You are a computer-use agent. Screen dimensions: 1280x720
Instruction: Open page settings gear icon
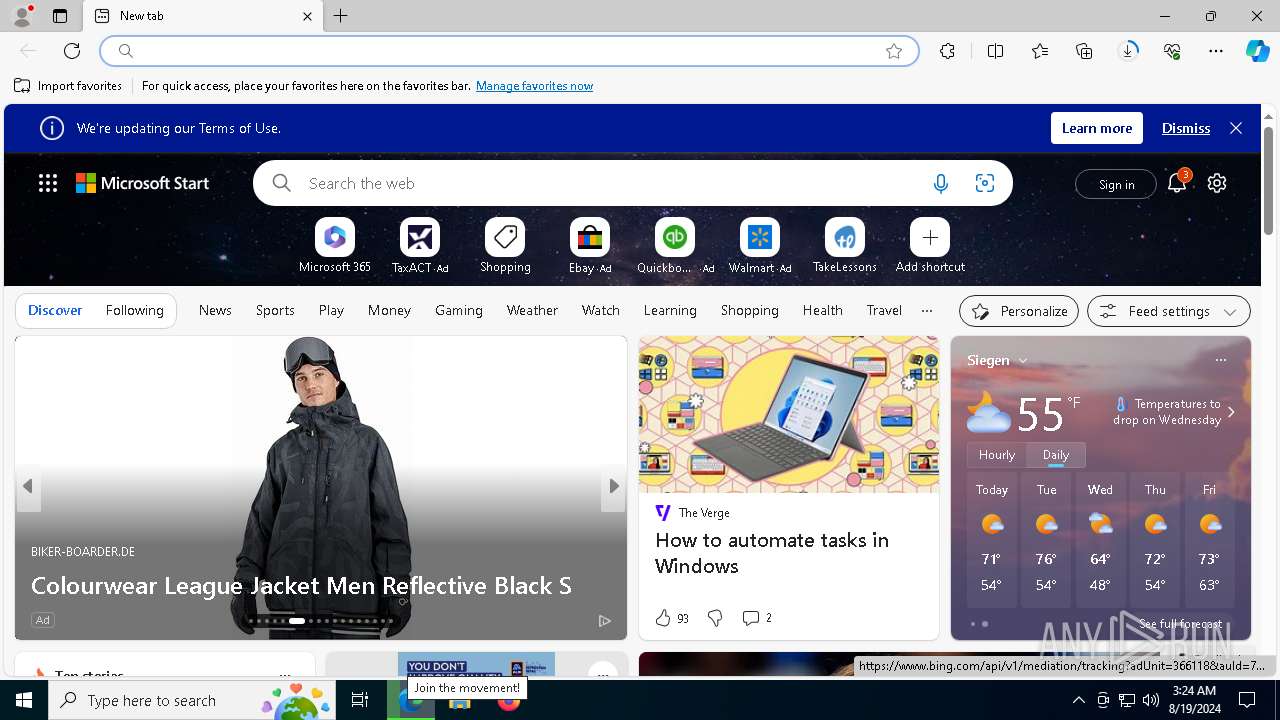[1217, 183]
